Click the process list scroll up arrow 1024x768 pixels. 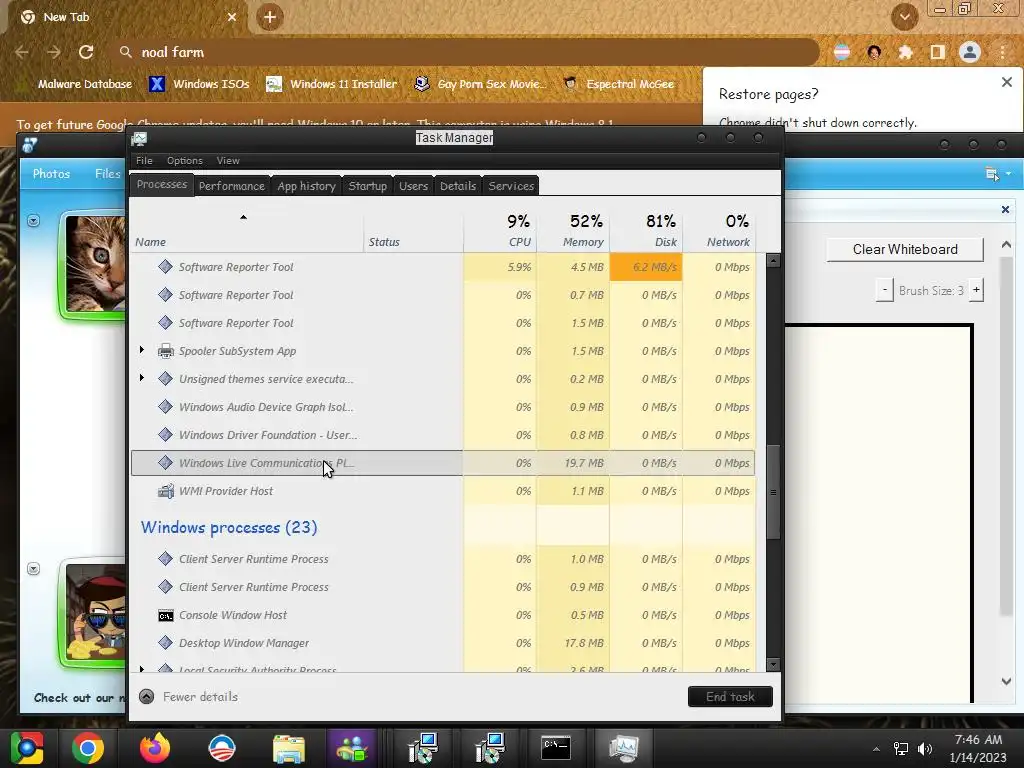click(x=773, y=261)
